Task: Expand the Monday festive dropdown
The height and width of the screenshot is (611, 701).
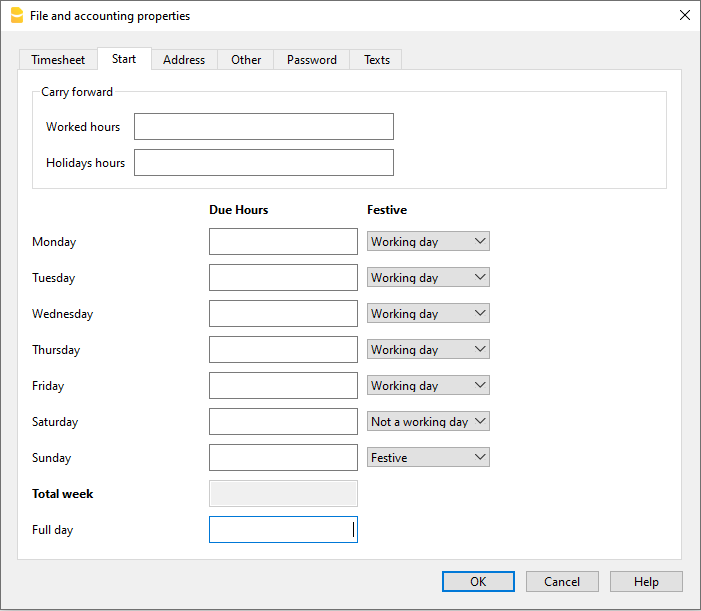Action: point(428,242)
